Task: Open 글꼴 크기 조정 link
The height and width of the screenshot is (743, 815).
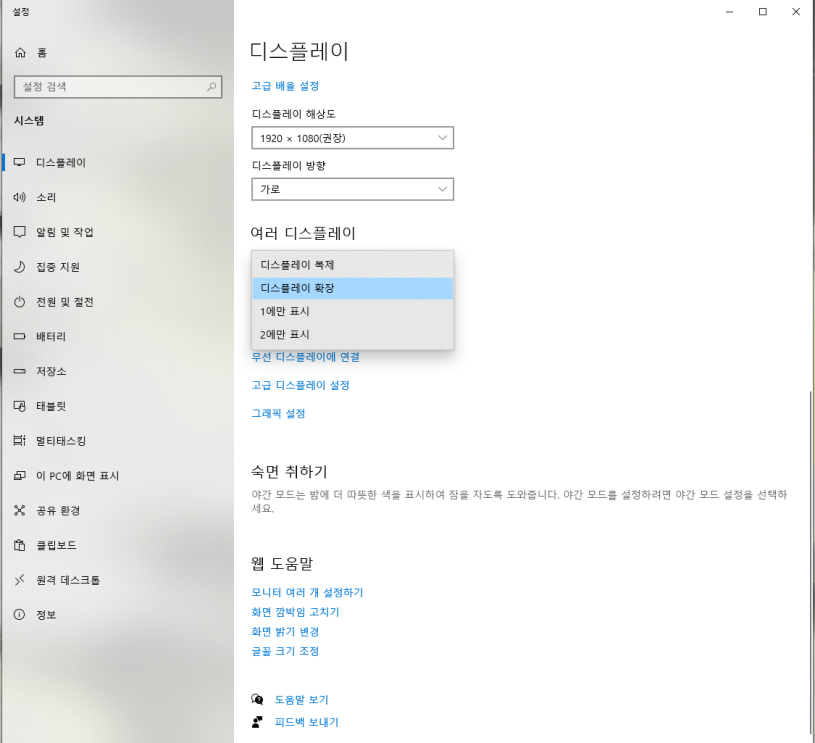Action: [287, 651]
